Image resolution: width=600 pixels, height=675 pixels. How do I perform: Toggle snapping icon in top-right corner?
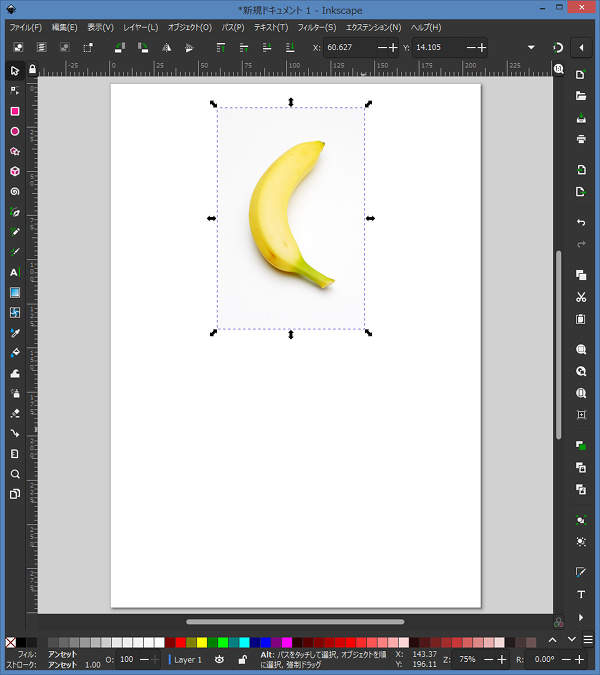pyautogui.click(x=558, y=47)
